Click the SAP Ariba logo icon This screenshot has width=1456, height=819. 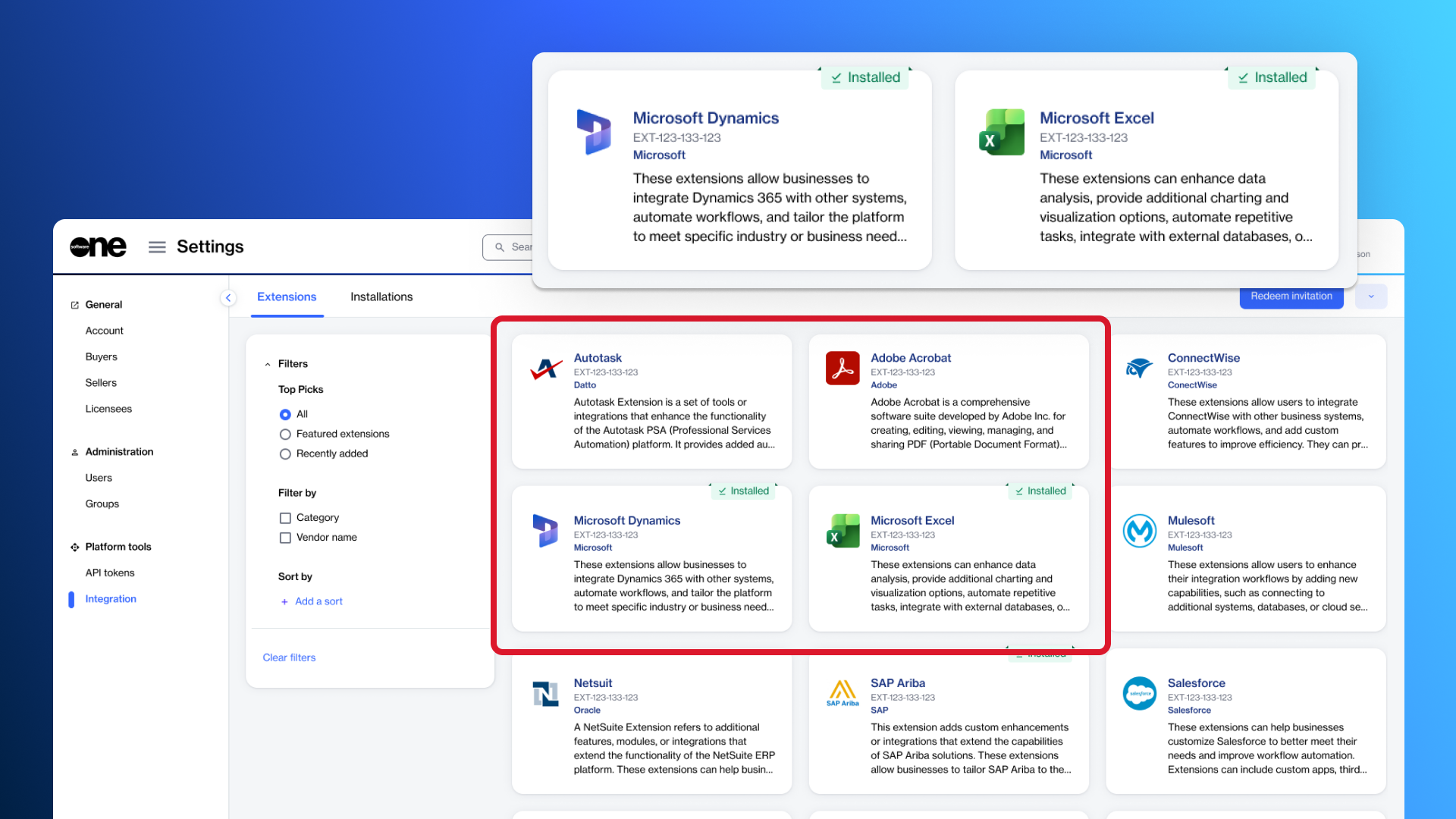coord(843,693)
